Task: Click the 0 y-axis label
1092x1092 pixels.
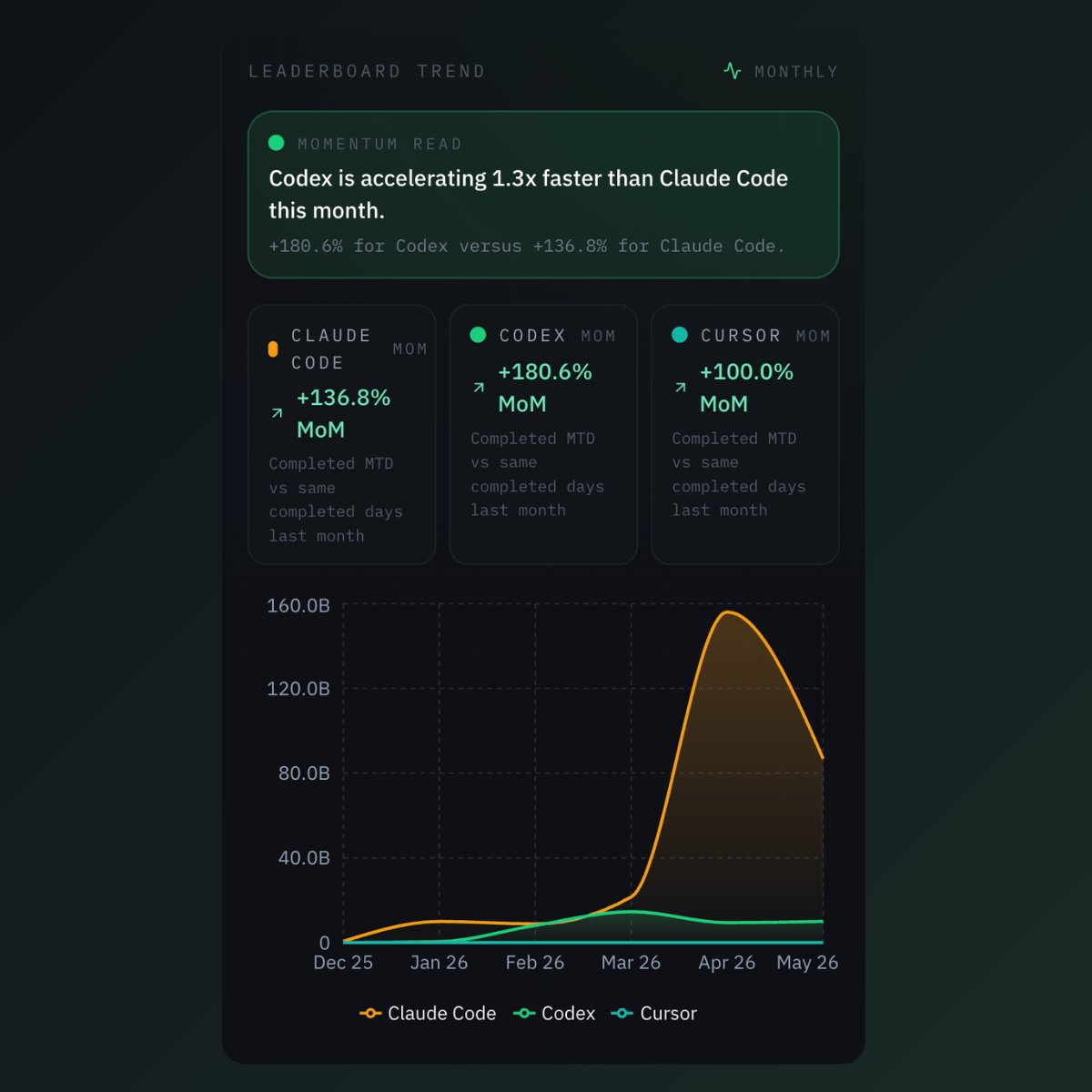Action: 325,943
